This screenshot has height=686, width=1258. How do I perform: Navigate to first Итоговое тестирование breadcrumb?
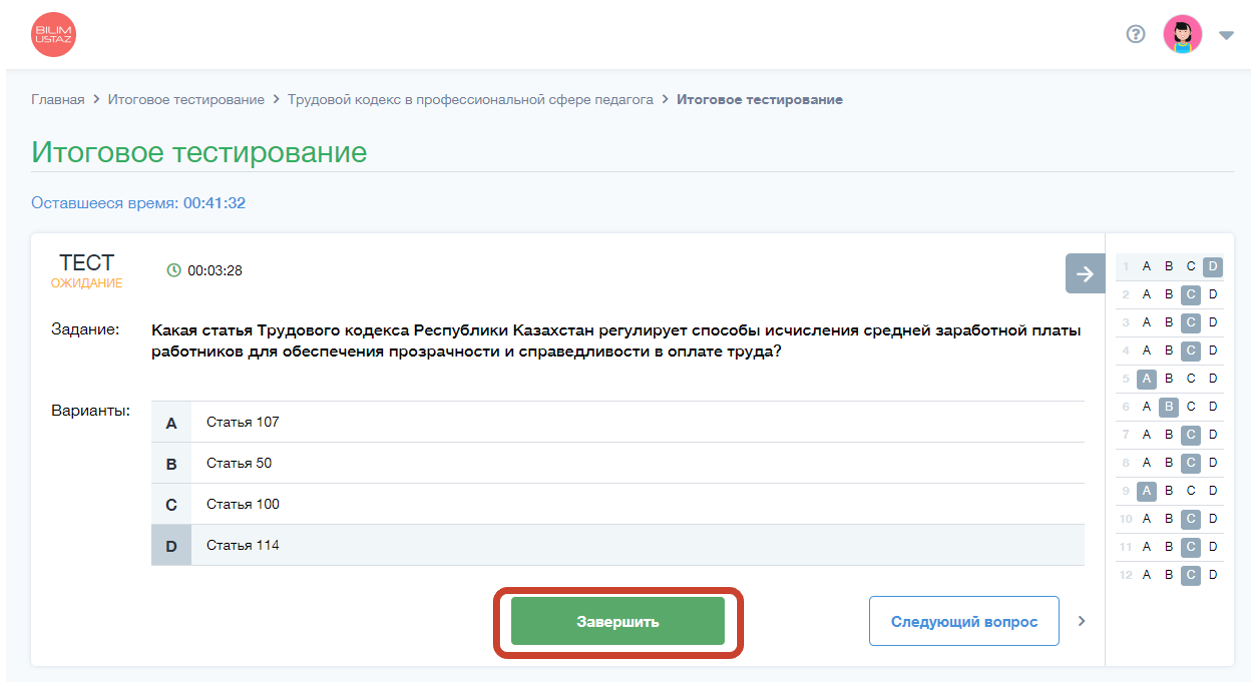(186, 100)
